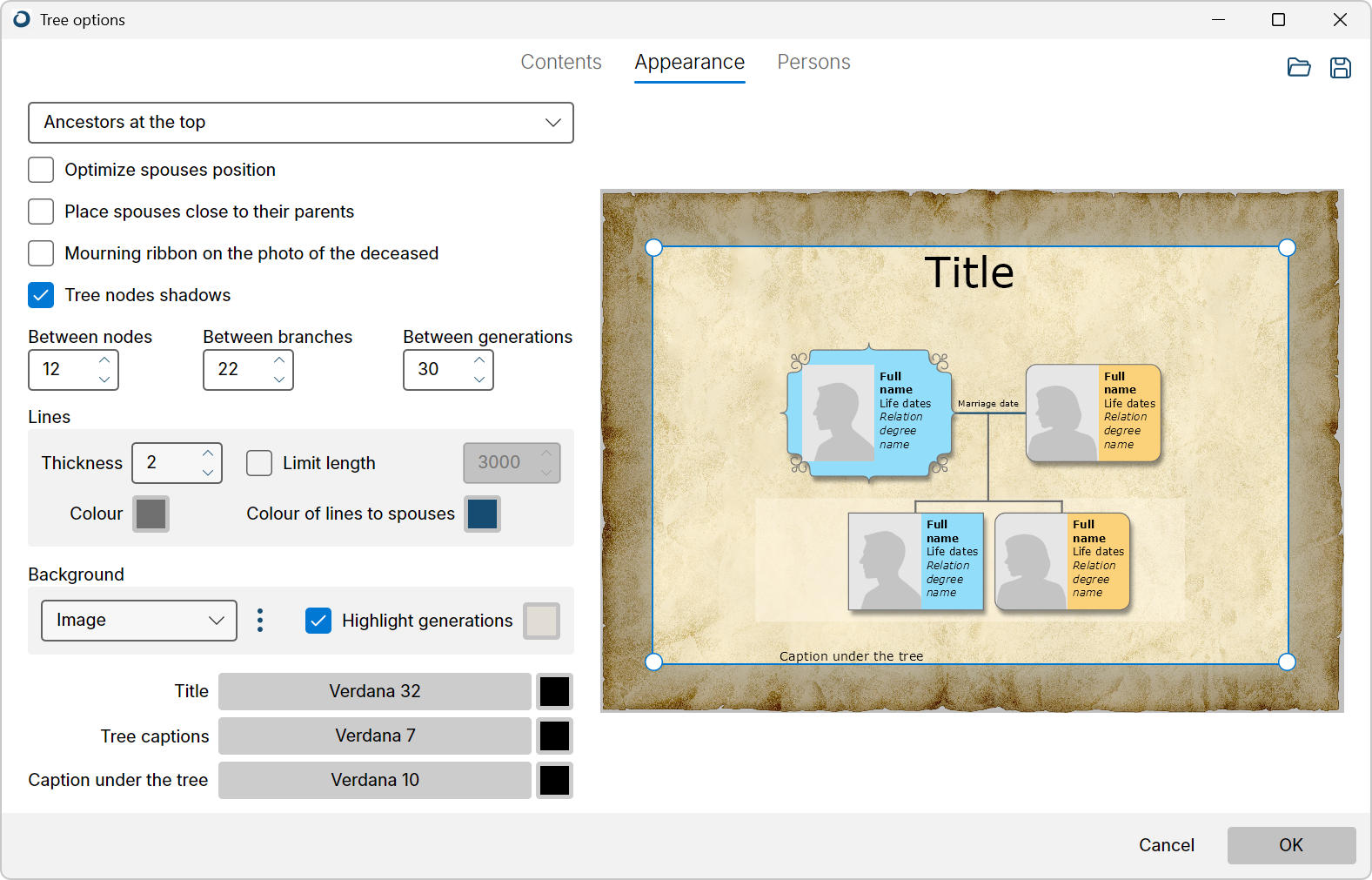Click the save options floppy disk icon
Screen dimensions: 1372x880
[x=1340, y=68]
